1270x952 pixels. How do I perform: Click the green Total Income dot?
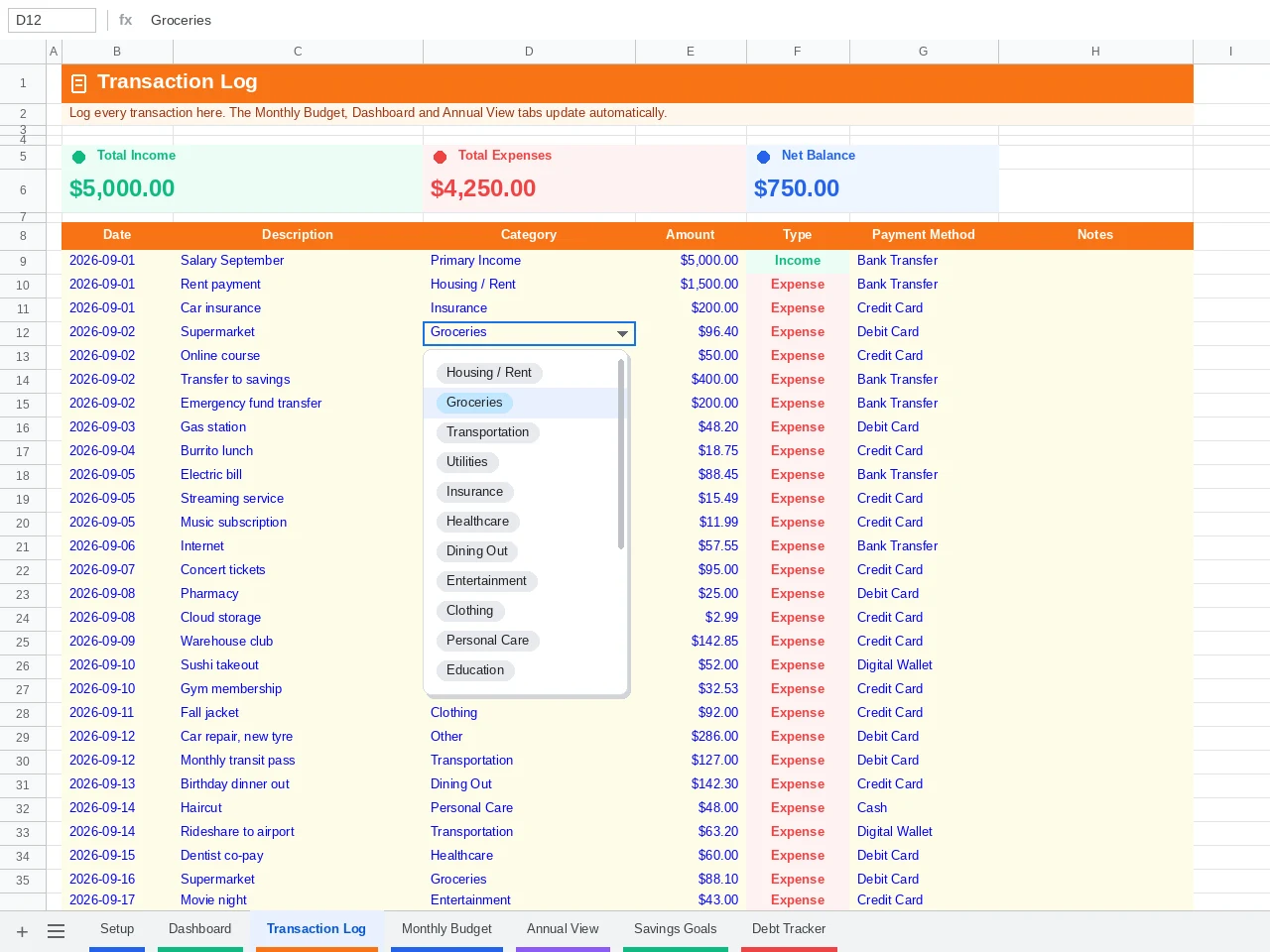(x=79, y=157)
